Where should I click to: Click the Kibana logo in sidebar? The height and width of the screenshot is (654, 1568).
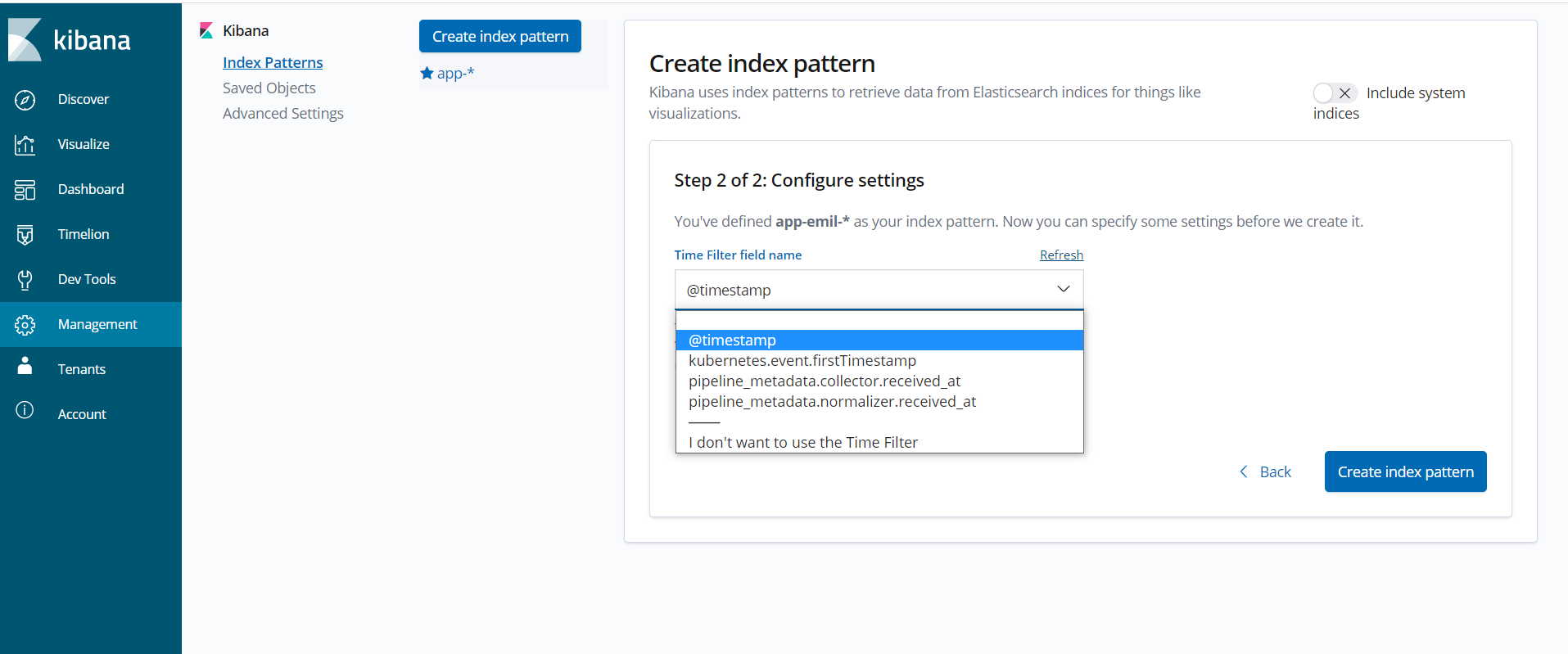pyautogui.click(x=70, y=39)
